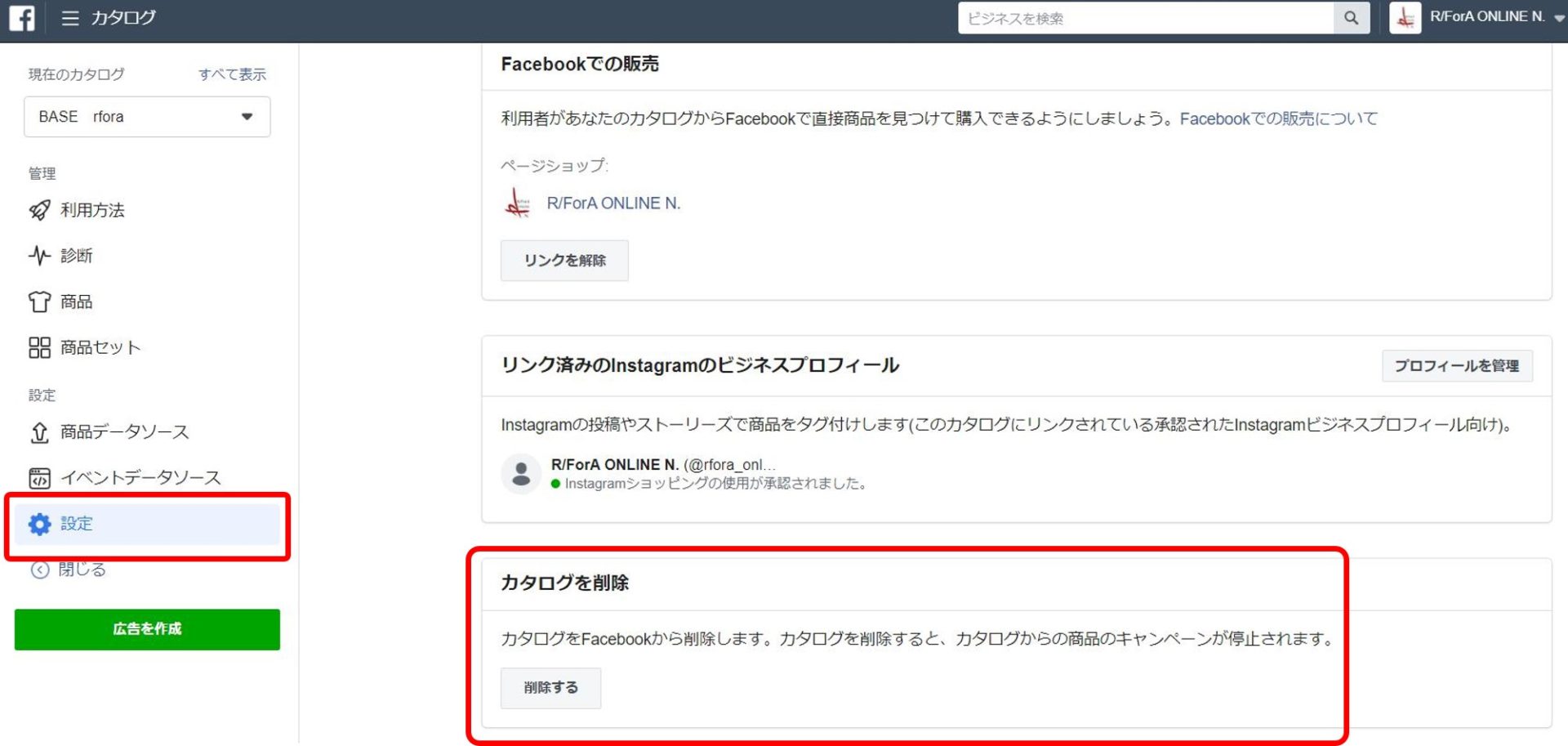Click the rocket icon for 利用方法
1568x746 pixels.
39,210
